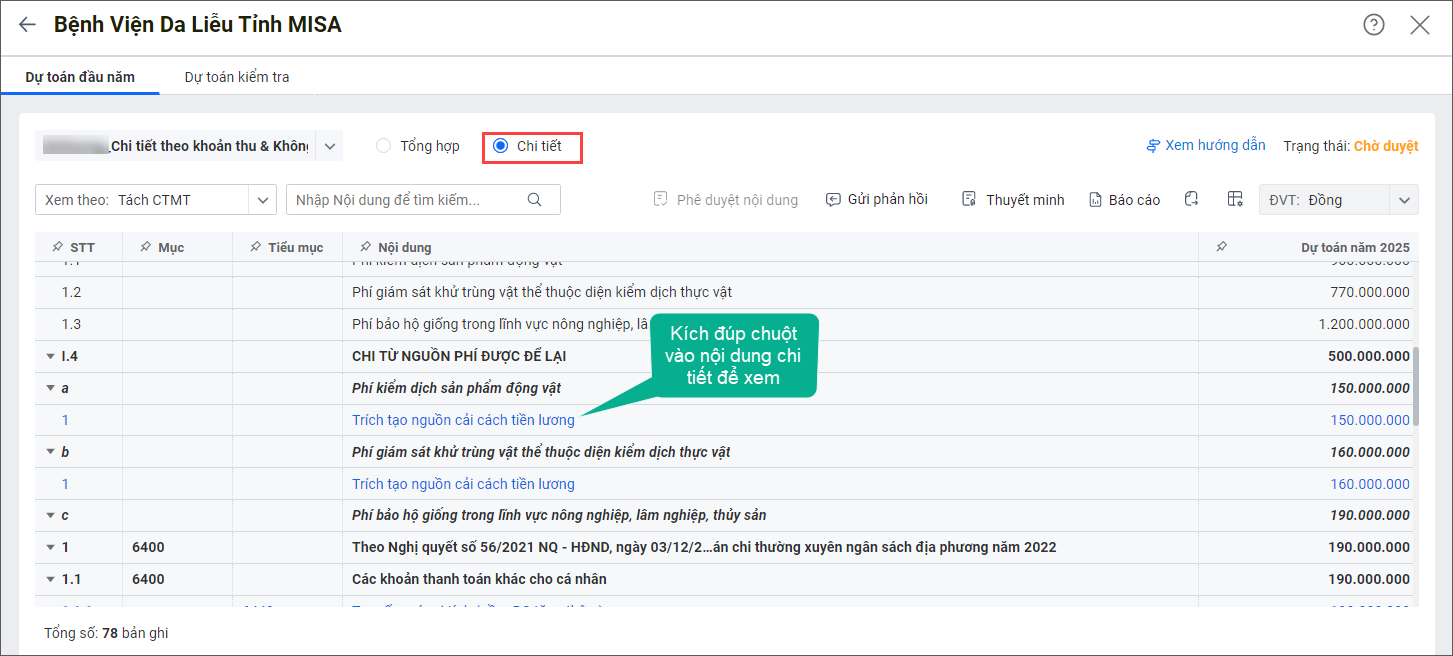Click pin icon in Tiểu mục column header
Image resolution: width=1453 pixels, height=656 pixels.
point(254,247)
